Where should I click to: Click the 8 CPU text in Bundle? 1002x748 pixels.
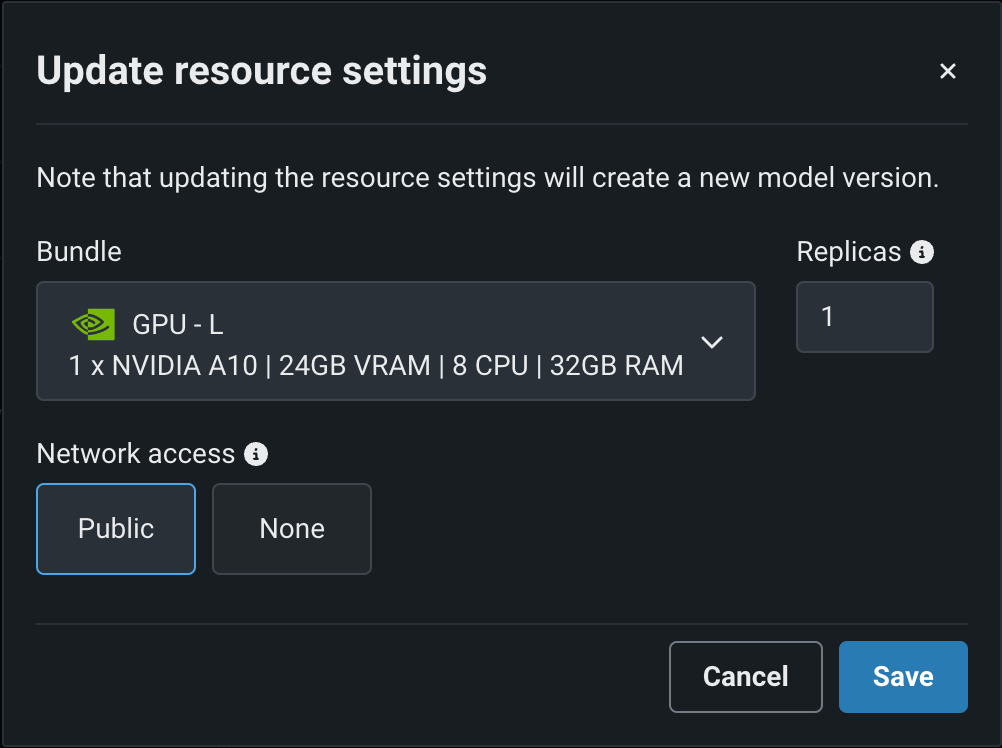[490, 366]
